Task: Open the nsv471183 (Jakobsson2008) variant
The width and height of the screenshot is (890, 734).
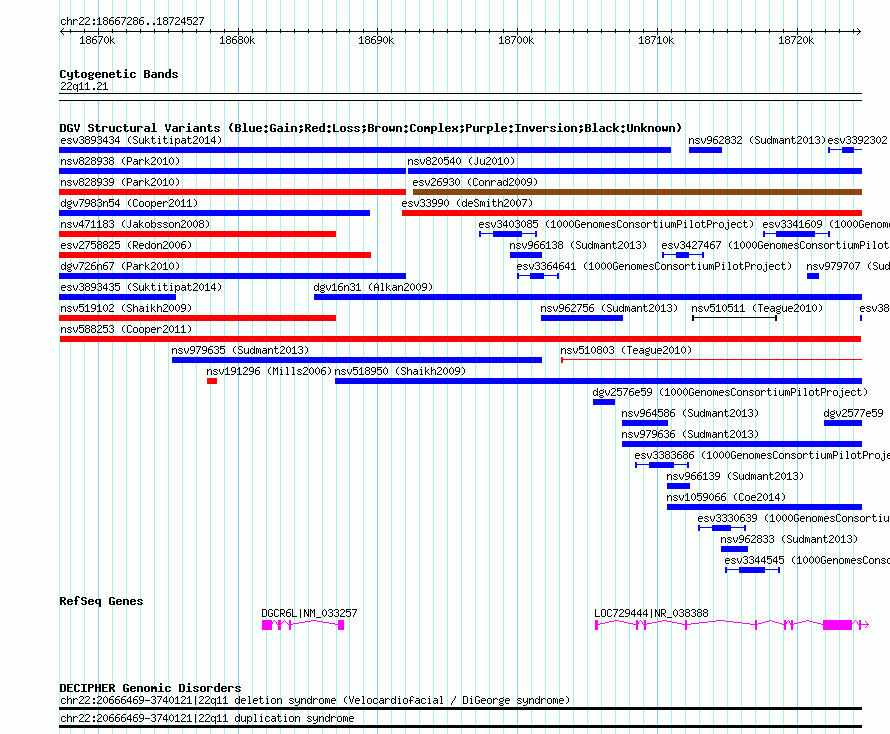Action: point(198,234)
